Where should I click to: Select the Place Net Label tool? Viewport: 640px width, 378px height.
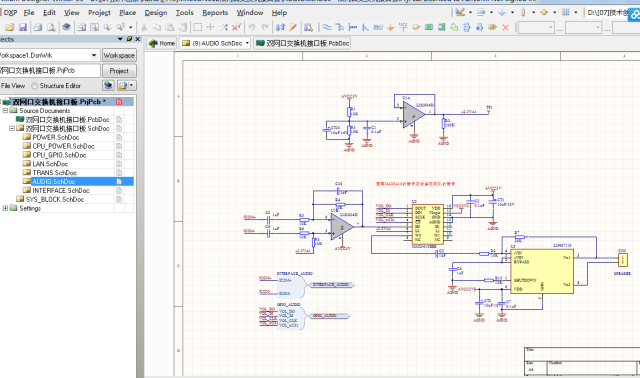pyautogui.click(x=378, y=27)
